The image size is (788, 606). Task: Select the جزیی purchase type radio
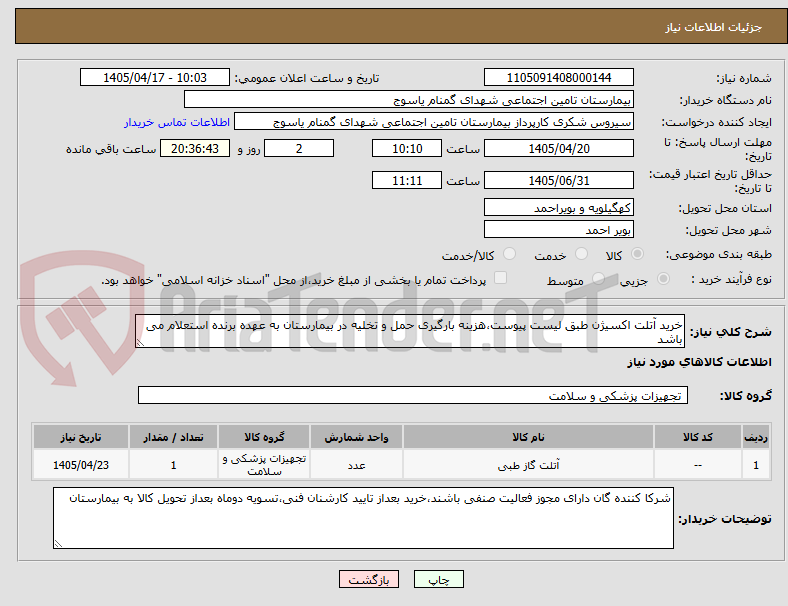663,278
